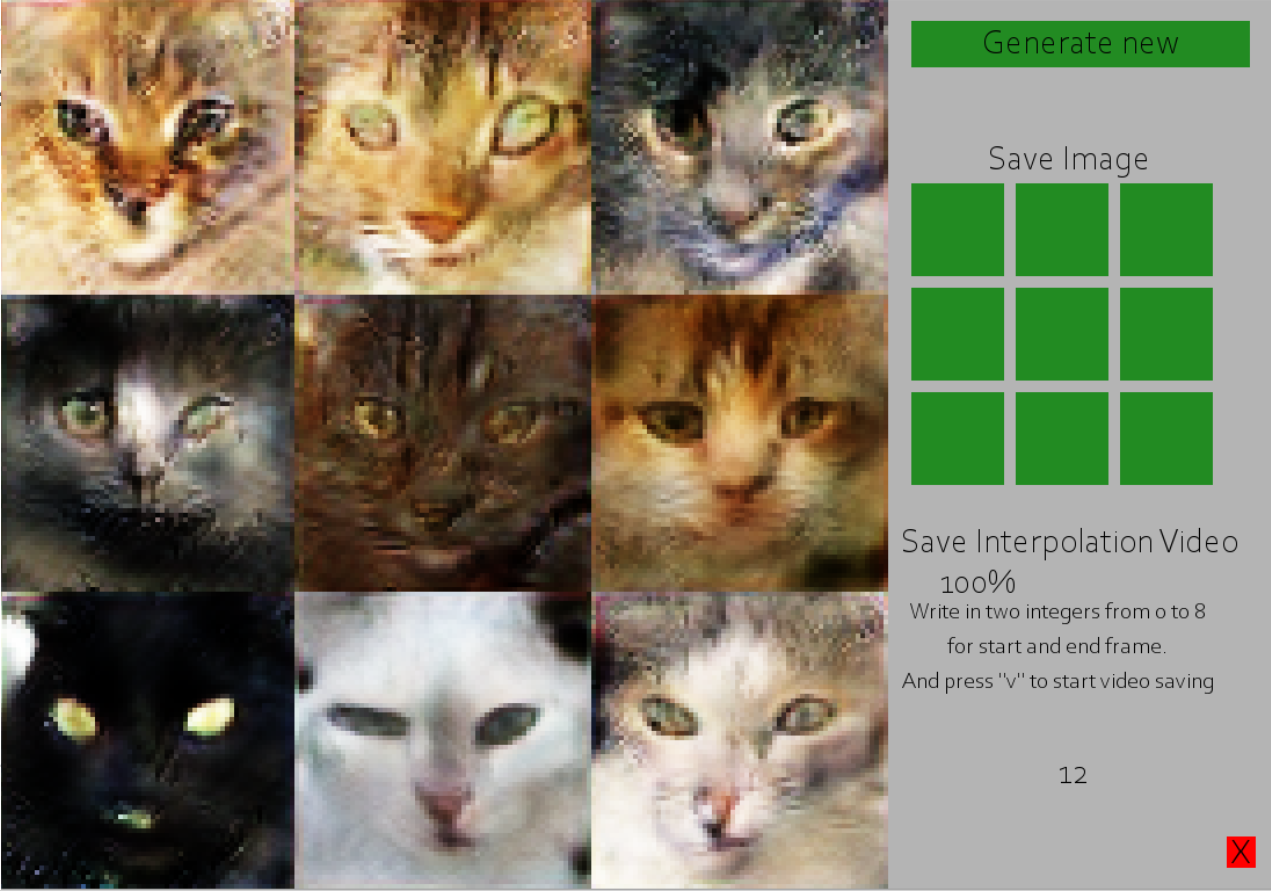
Task: Select the middle-left green save square
Action: [957, 334]
